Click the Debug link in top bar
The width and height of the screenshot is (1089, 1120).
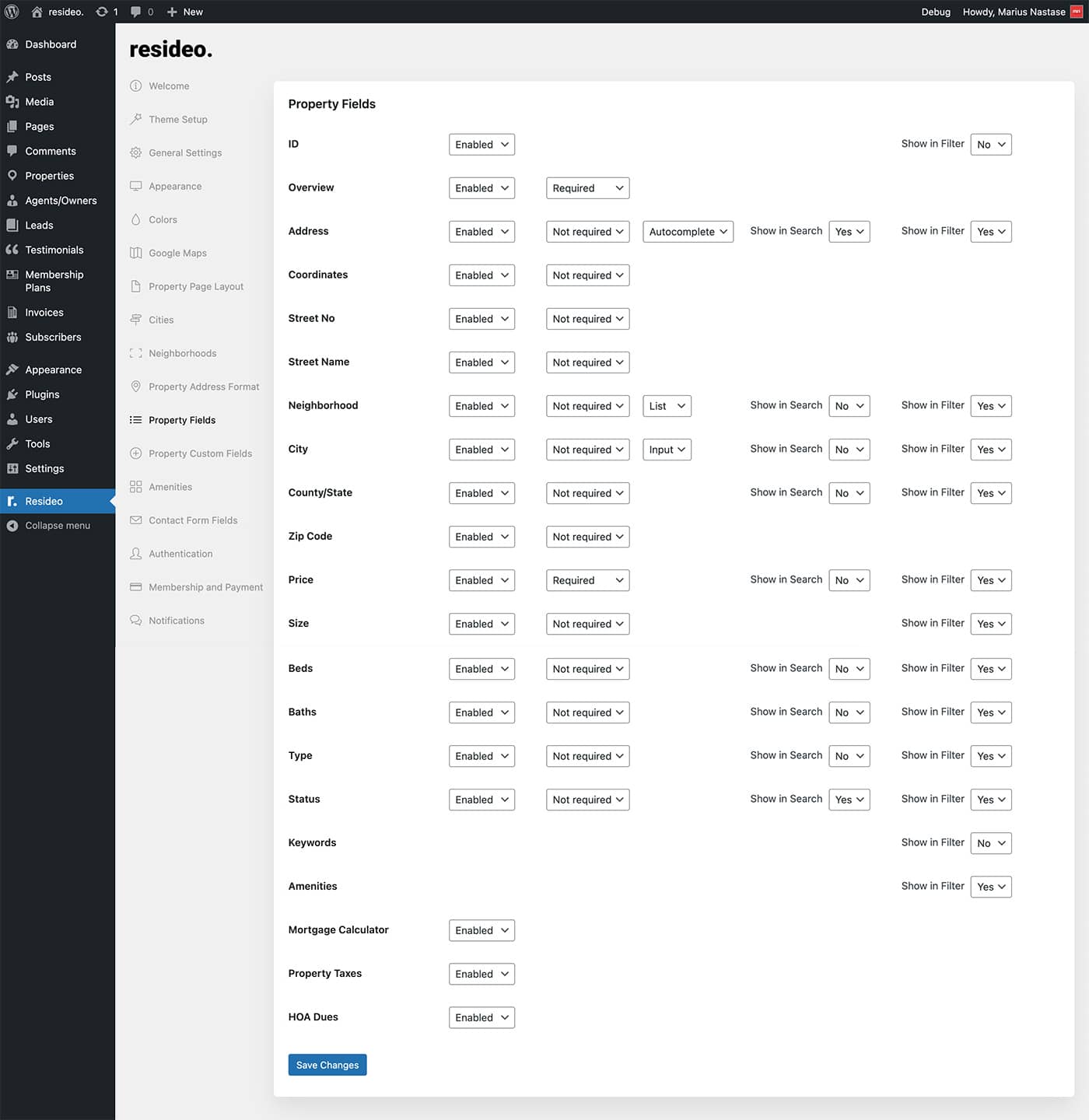(x=936, y=12)
